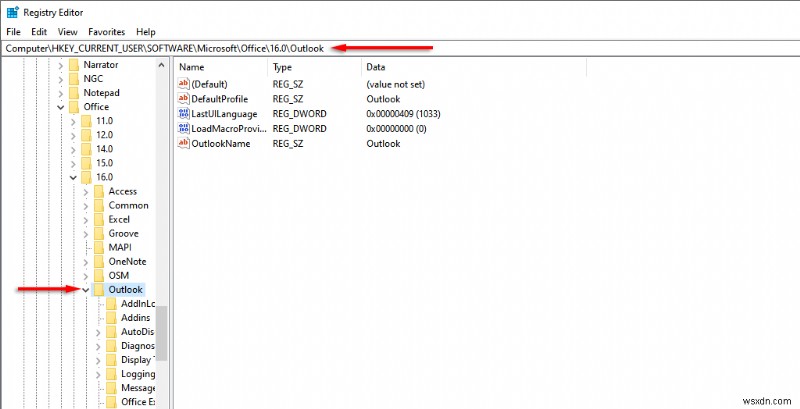Expand the Diagnos subkey
The width and height of the screenshot is (800, 409).
click(98, 346)
